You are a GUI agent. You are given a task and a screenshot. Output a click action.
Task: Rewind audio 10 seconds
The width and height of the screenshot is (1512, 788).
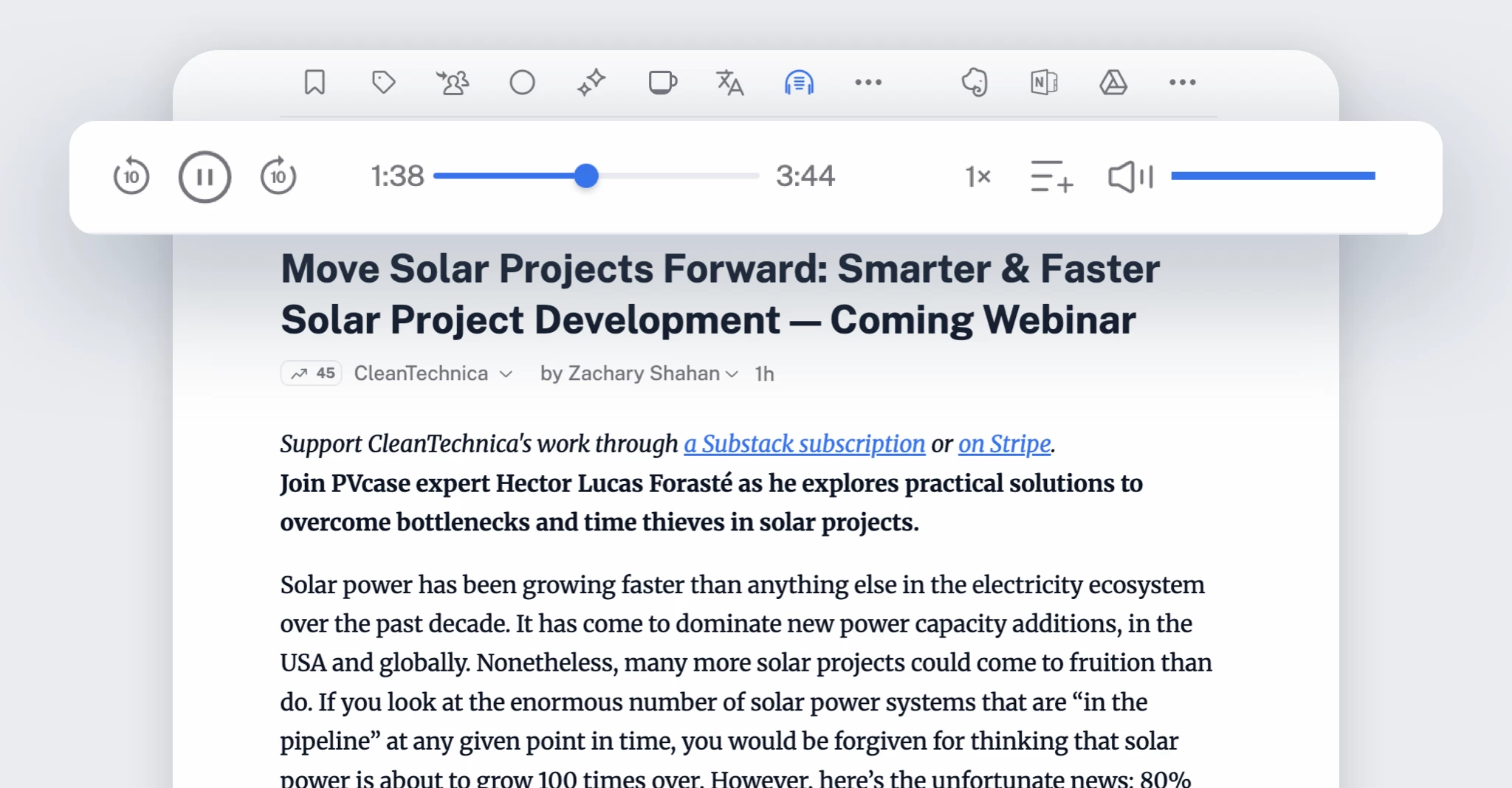pyautogui.click(x=131, y=176)
